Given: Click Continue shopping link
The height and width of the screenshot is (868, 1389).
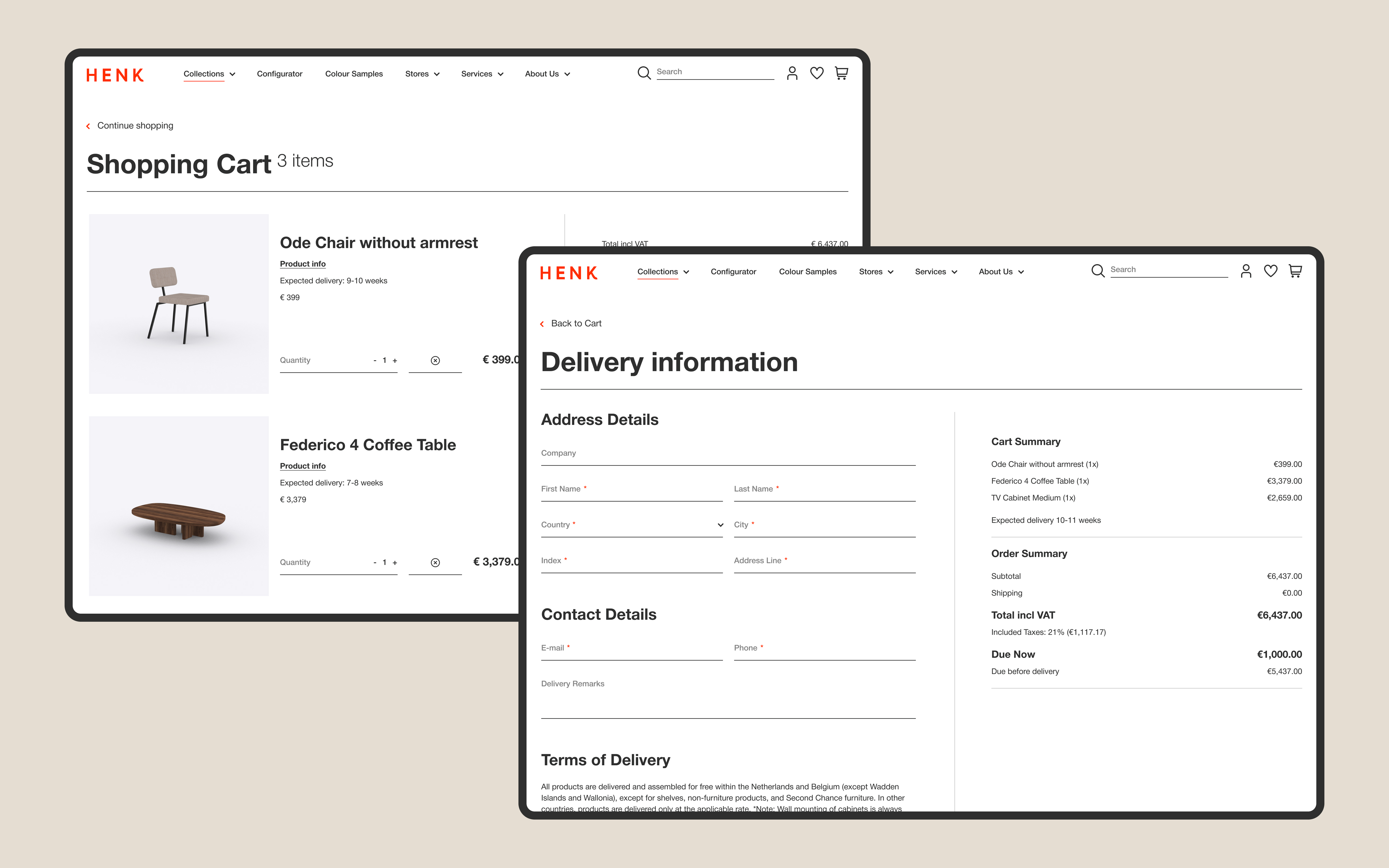Looking at the screenshot, I should [135, 126].
